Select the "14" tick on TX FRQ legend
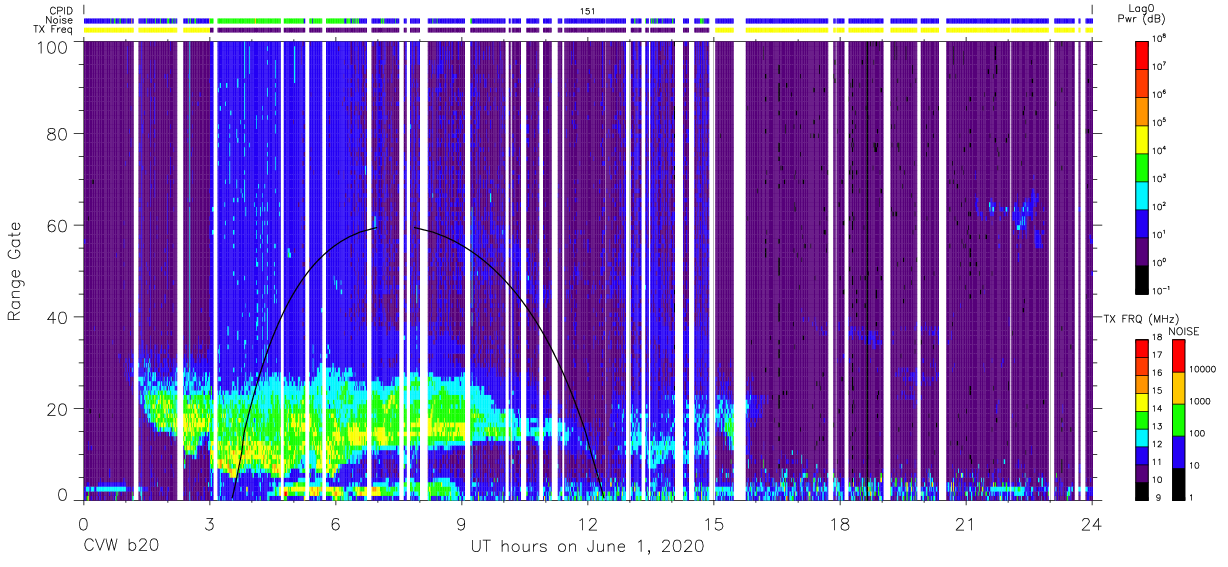 (x=1157, y=408)
